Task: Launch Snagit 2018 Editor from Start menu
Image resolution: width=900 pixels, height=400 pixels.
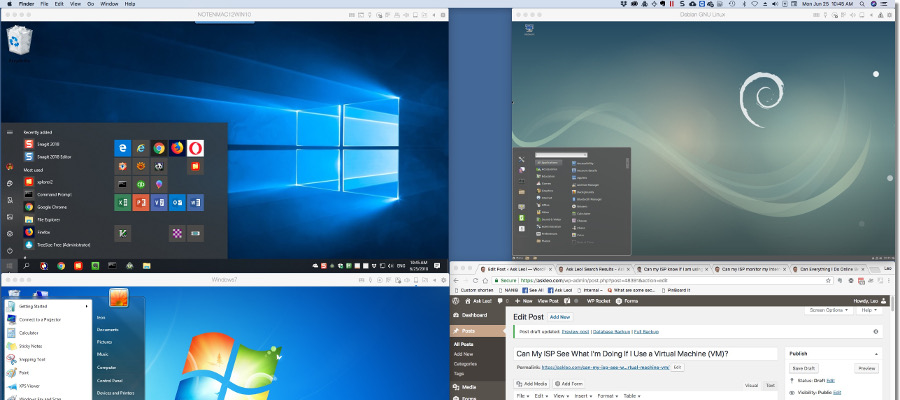Action: coord(48,157)
